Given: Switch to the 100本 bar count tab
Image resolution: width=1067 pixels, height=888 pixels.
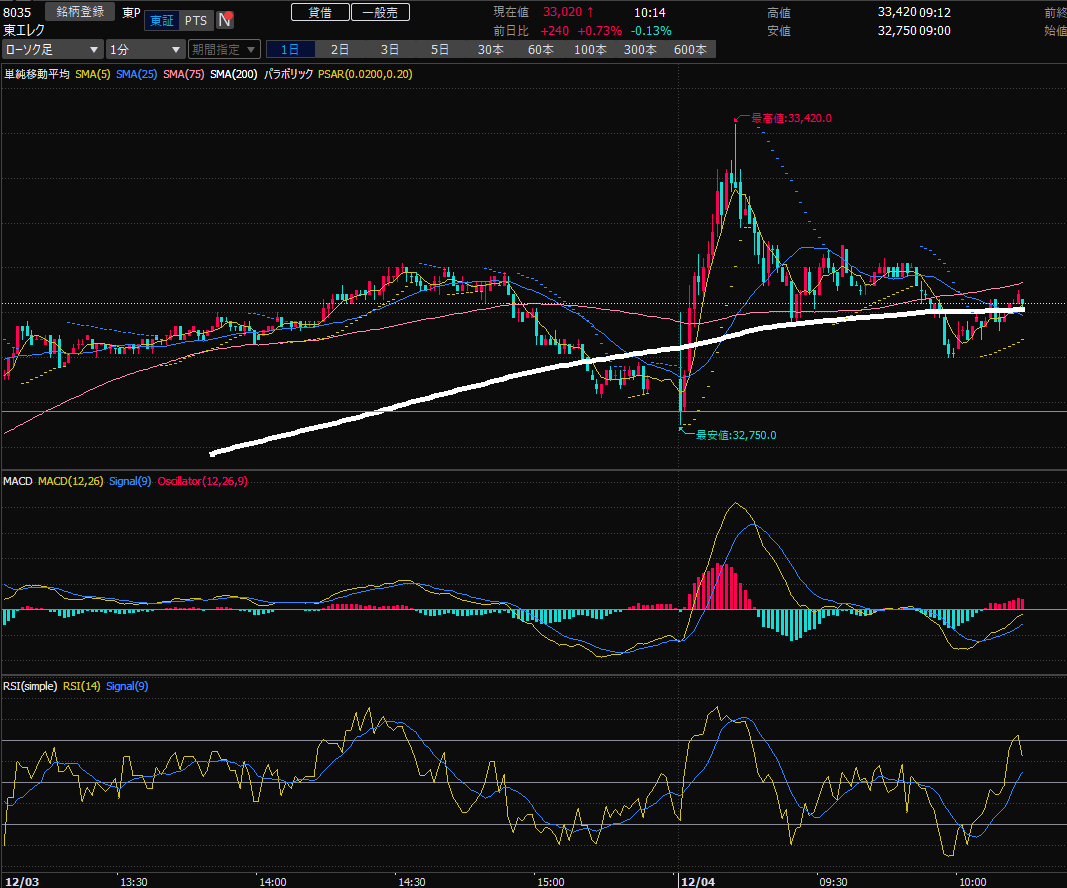Looking at the screenshot, I should (x=590, y=49).
